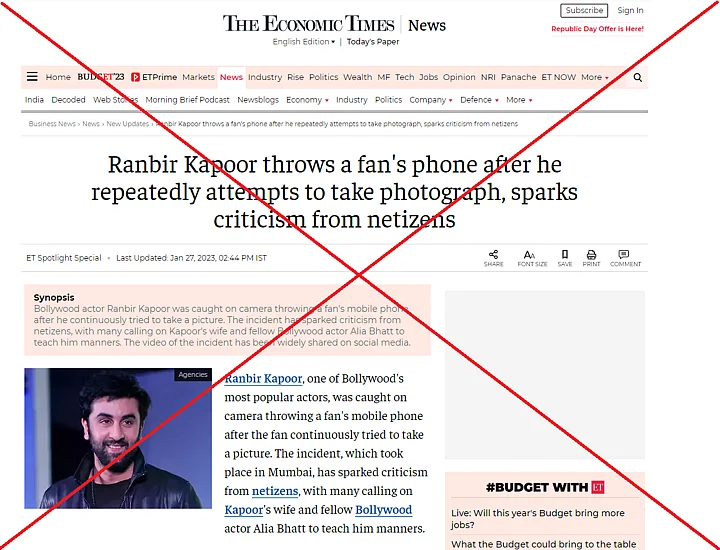Click the Sign In link
This screenshot has height=550, width=720.
click(630, 11)
